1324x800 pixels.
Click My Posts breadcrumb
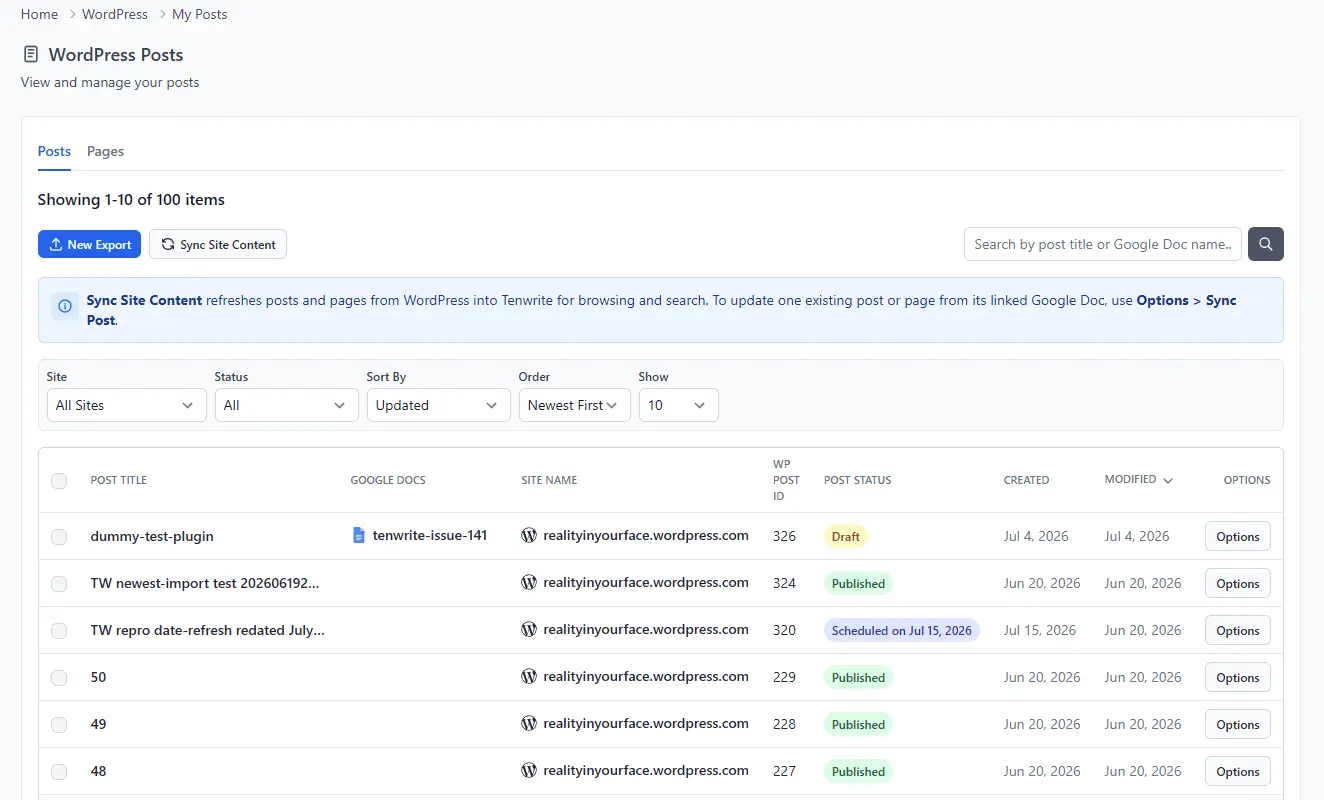point(200,14)
